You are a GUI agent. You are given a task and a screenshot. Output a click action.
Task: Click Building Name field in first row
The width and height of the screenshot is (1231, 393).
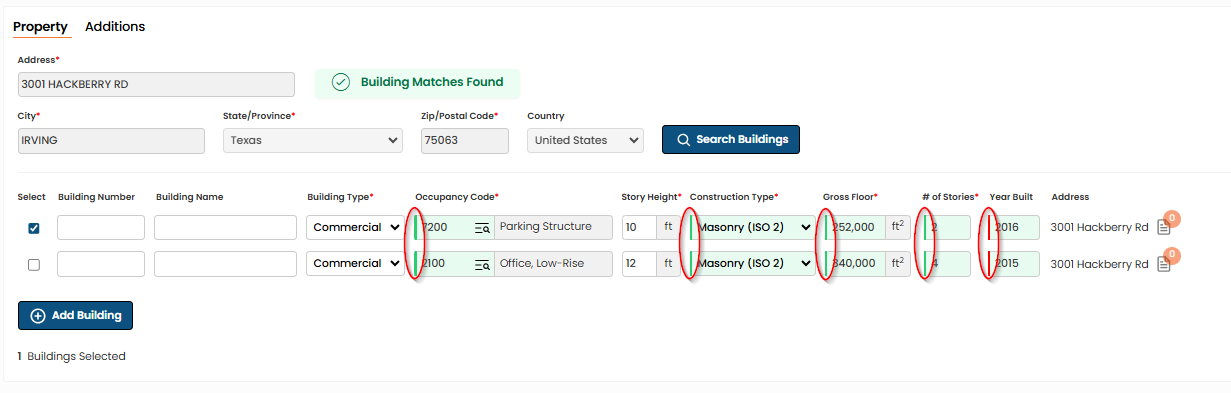tap(225, 228)
